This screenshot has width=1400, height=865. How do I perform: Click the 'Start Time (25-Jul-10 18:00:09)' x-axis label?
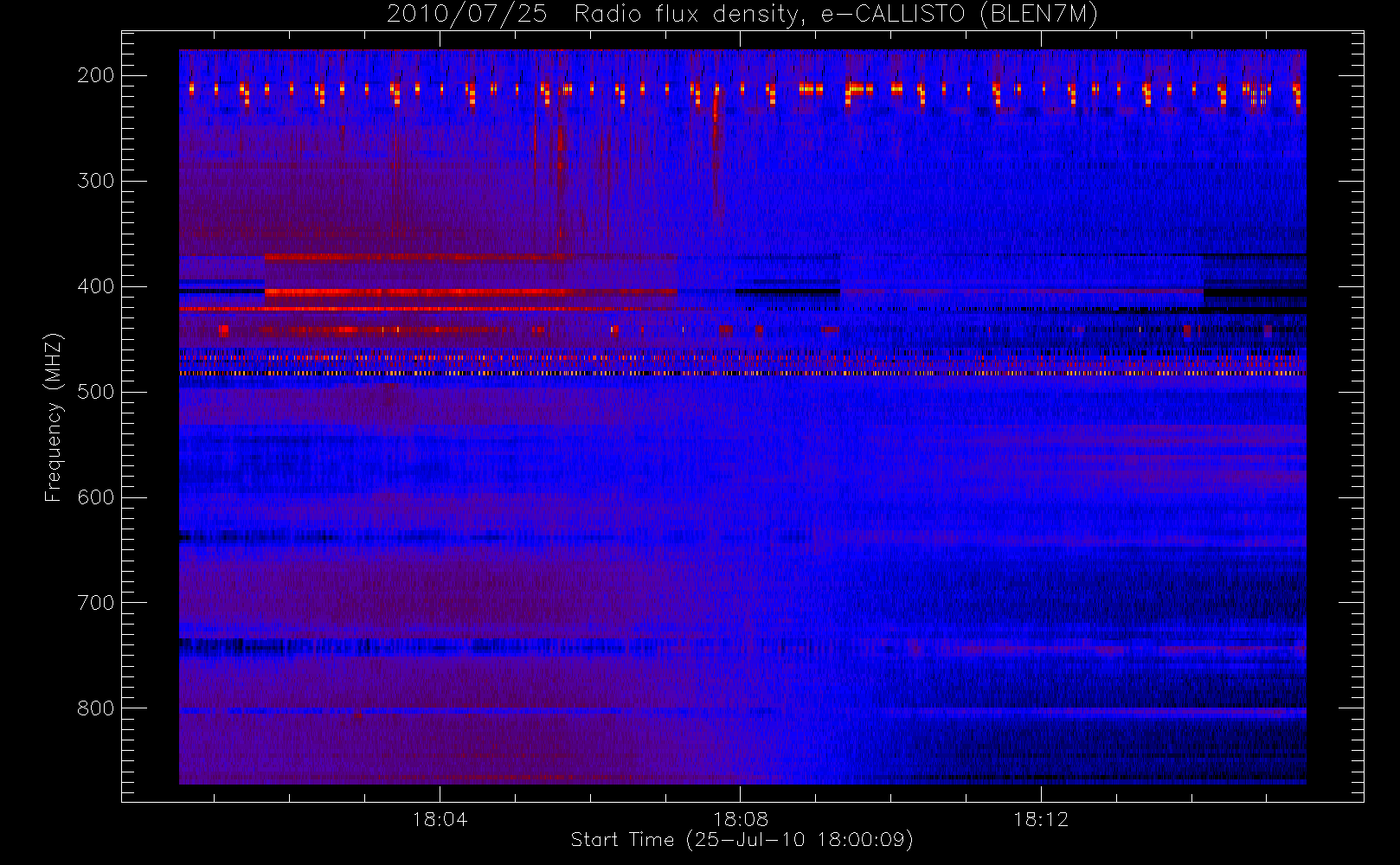click(x=742, y=840)
